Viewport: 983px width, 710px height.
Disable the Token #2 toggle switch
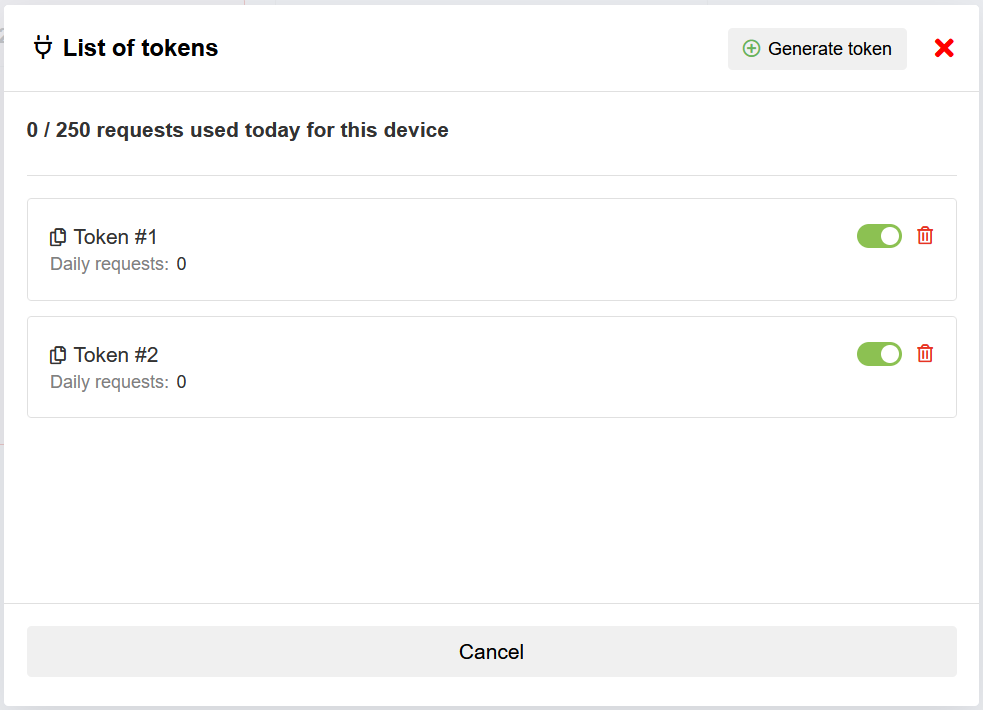pos(879,354)
